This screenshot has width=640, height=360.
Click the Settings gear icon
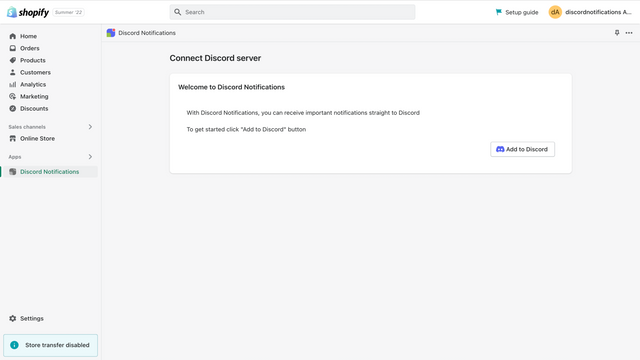click(x=13, y=318)
